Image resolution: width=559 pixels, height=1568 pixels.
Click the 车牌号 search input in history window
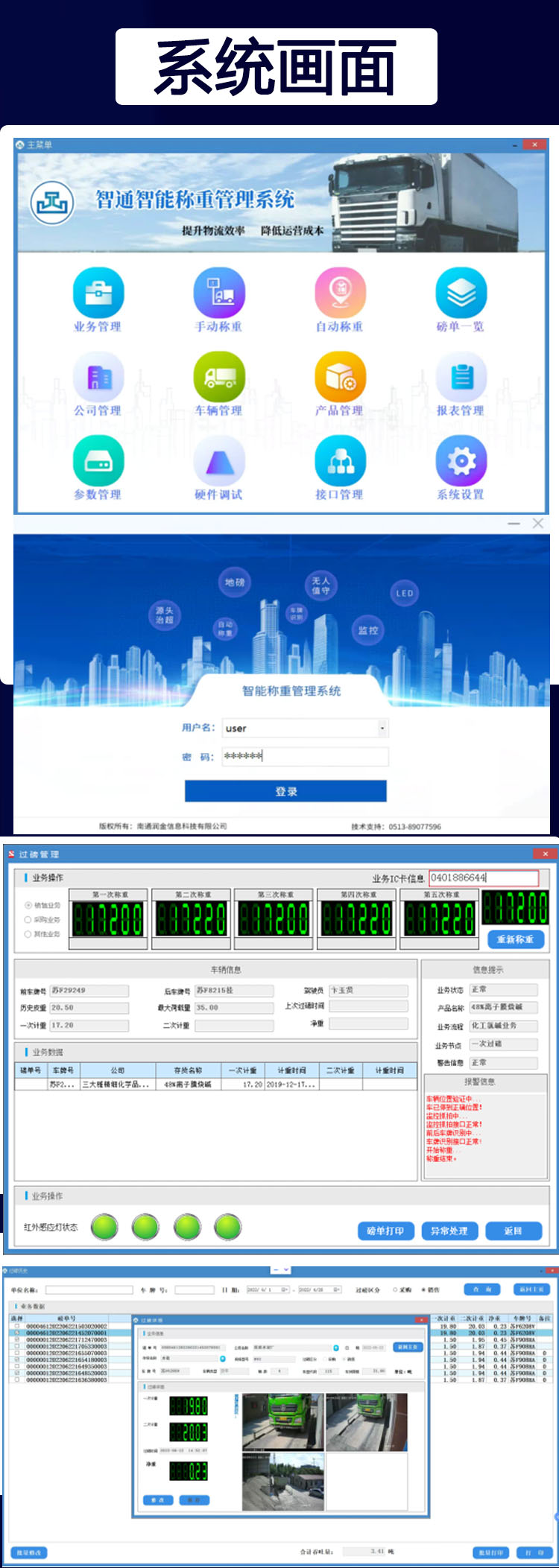[194, 1289]
